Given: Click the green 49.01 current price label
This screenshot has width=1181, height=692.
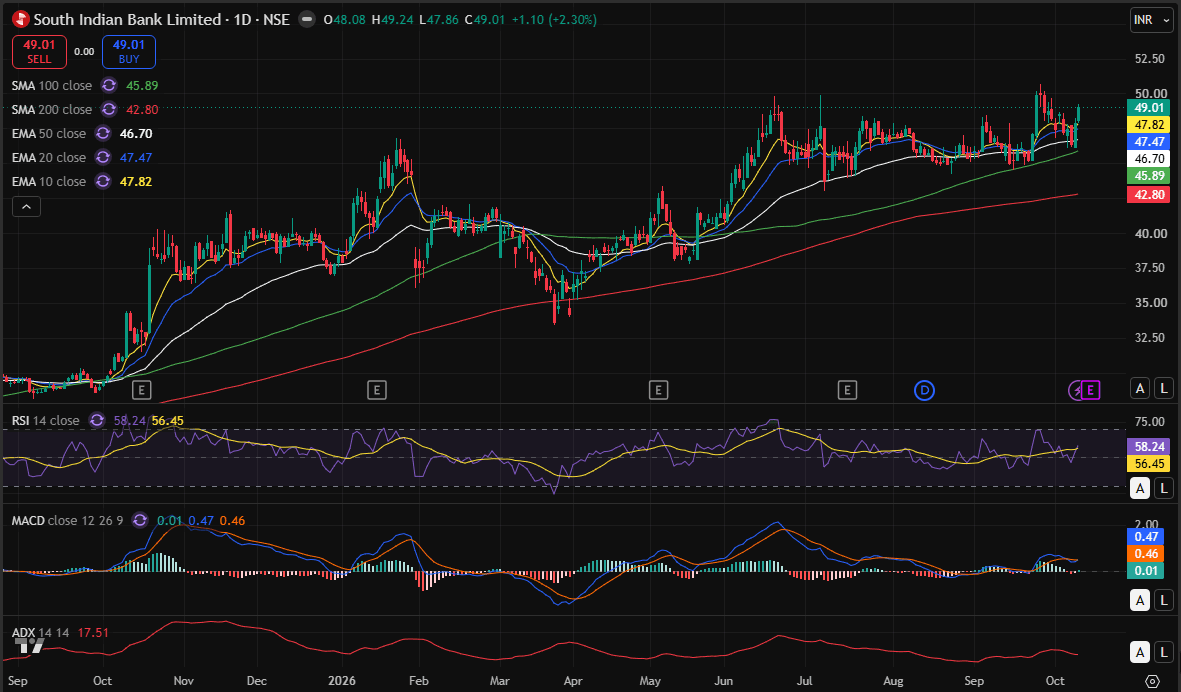Looking at the screenshot, I should (1149, 108).
